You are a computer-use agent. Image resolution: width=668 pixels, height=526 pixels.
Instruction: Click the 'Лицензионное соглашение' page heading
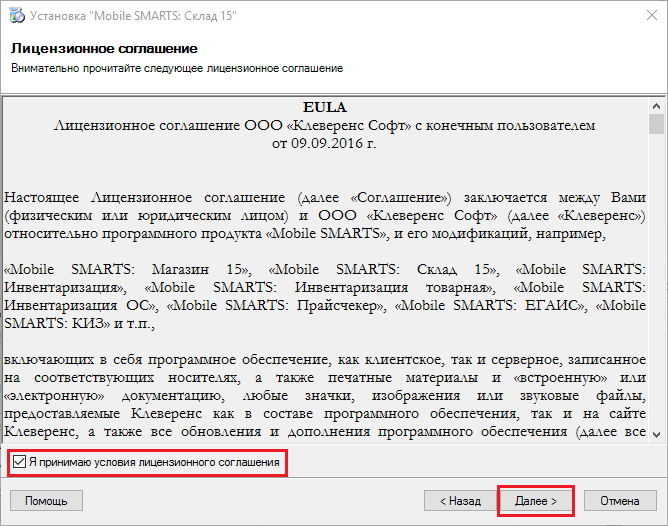coord(104,49)
